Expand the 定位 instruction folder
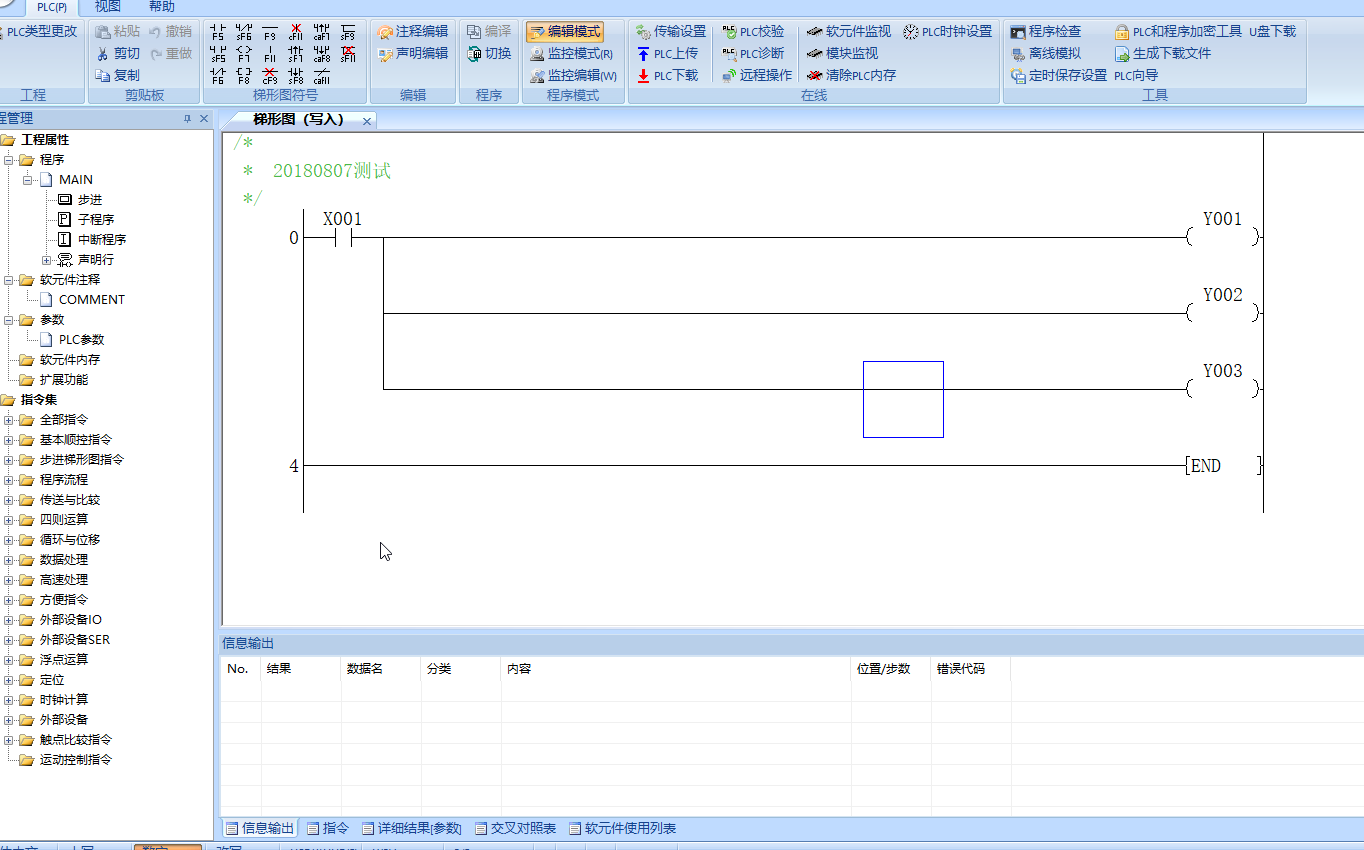Viewport: 1364px width, 850px height. (x=9, y=680)
